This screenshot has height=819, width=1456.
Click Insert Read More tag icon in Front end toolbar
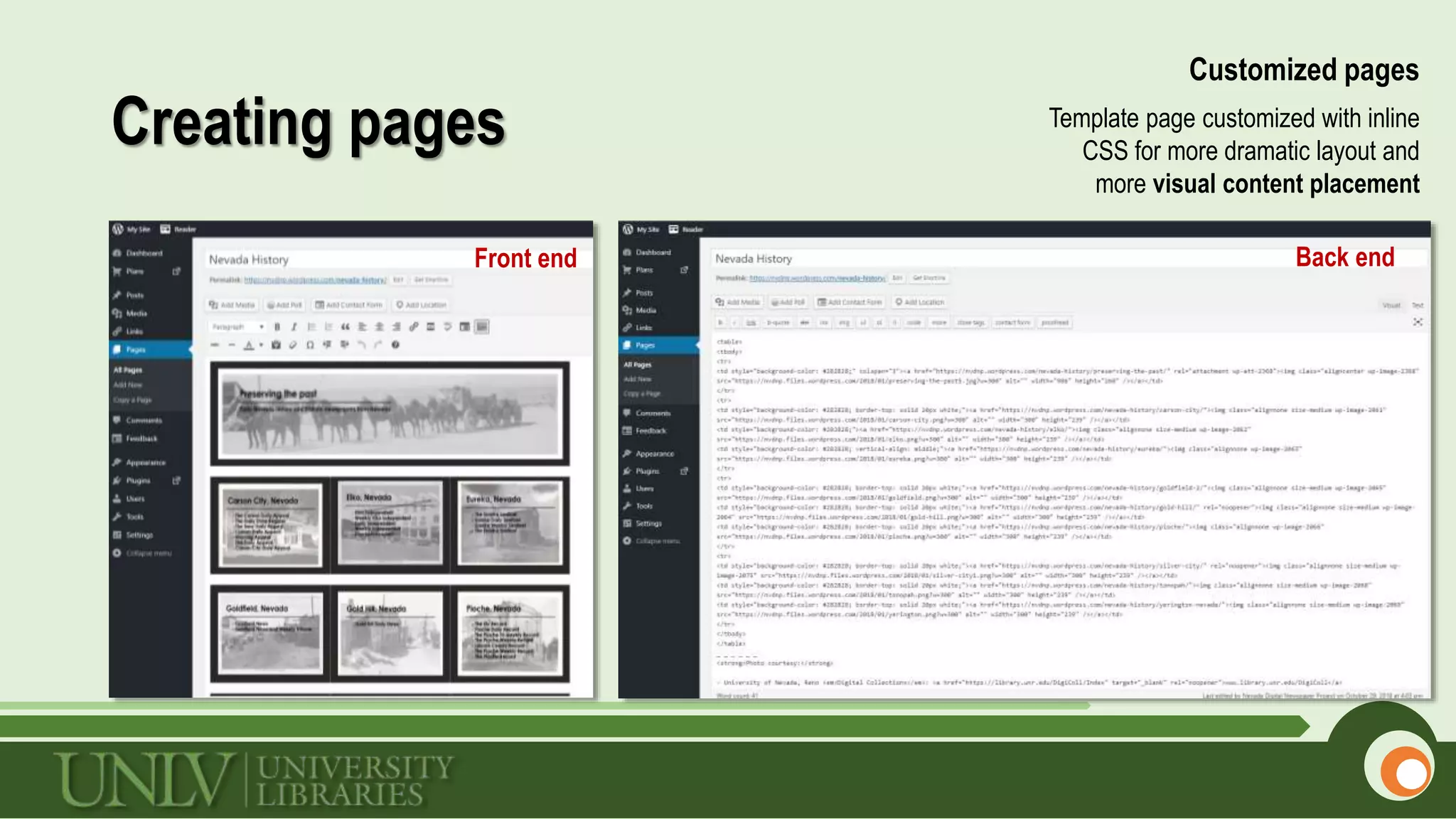[430, 327]
